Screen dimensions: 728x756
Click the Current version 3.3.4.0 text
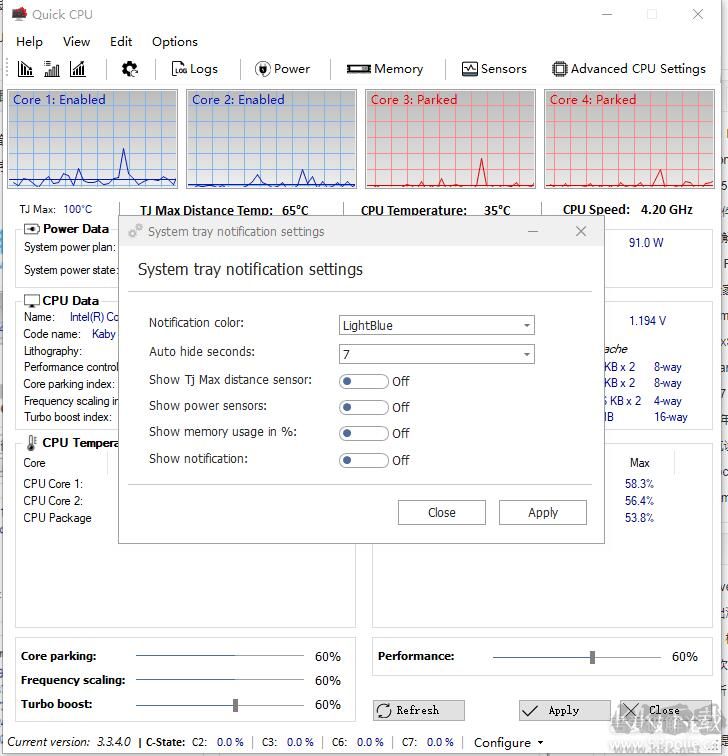[x=69, y=742]
